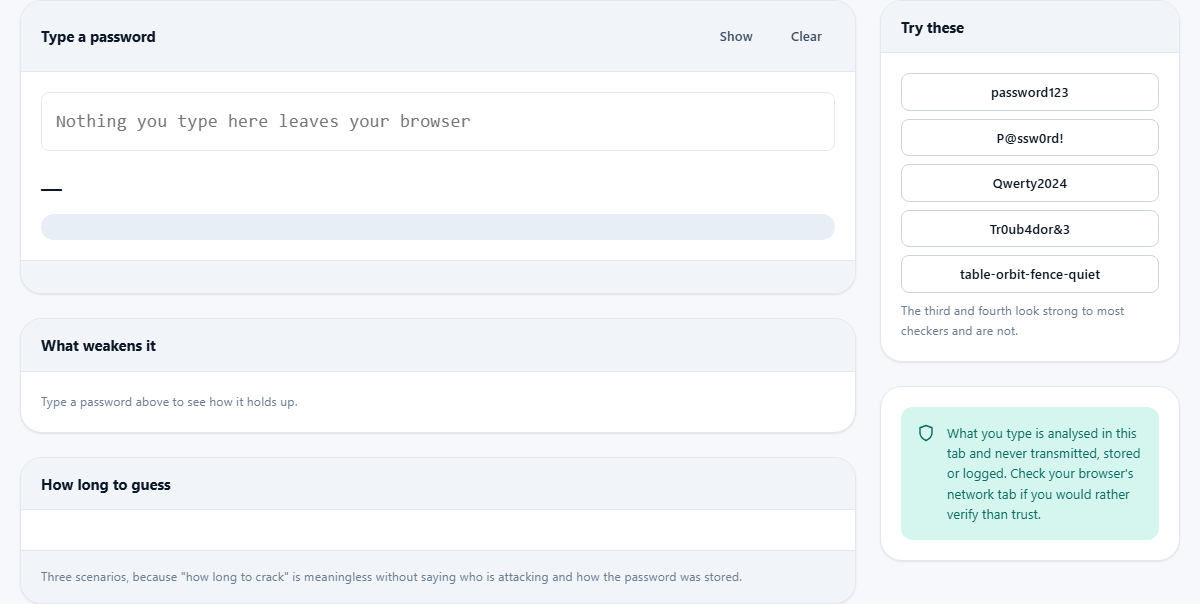Click the dash strength label placeholder

click(x=51, y=189)
